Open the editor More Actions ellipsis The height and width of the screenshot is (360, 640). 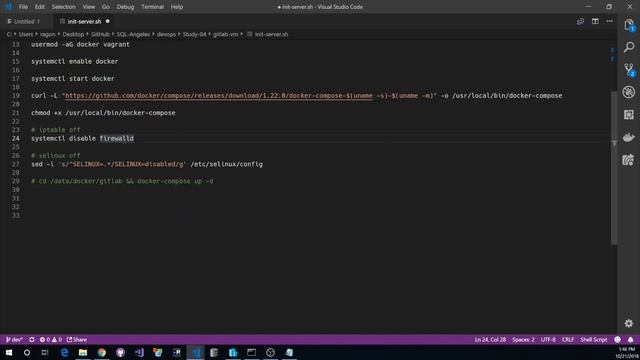pos(609,21)
